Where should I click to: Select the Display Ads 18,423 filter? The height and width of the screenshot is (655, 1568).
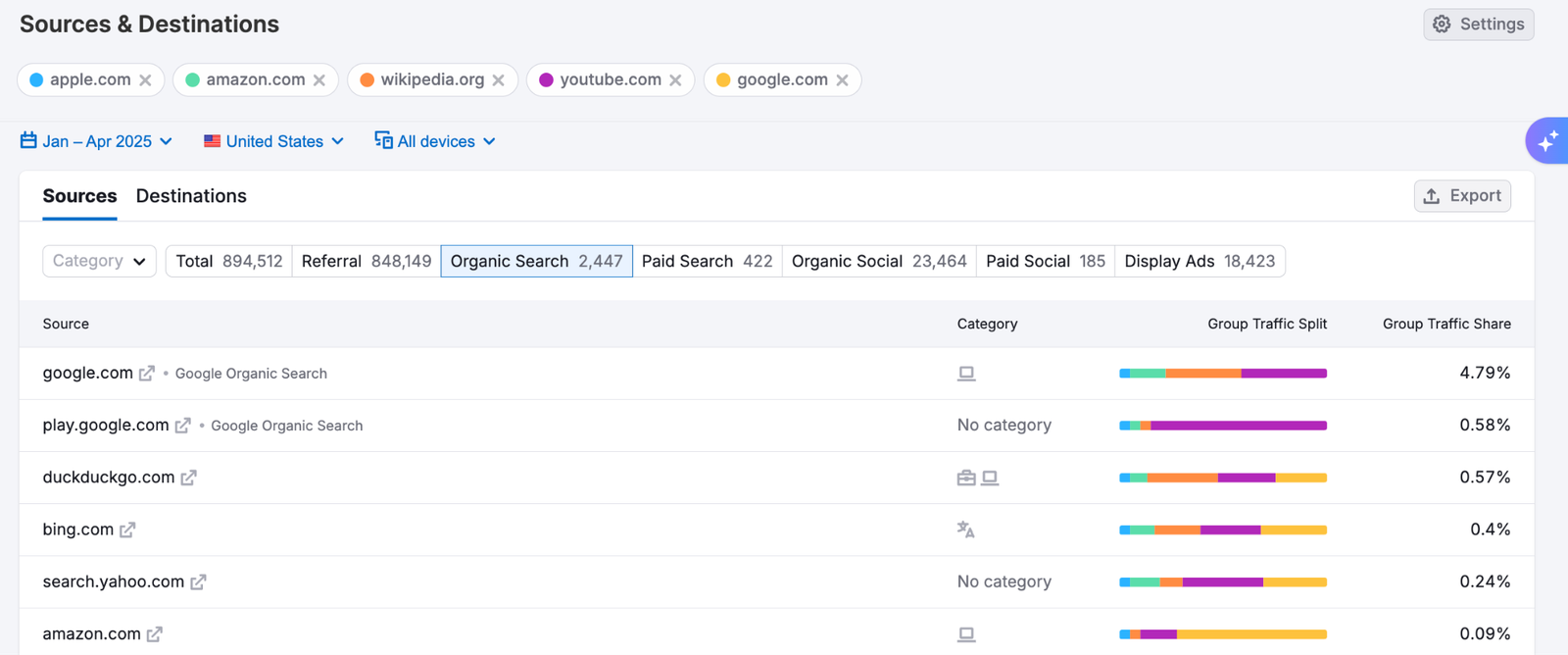pyautogui.click(x=1200, y=261)
